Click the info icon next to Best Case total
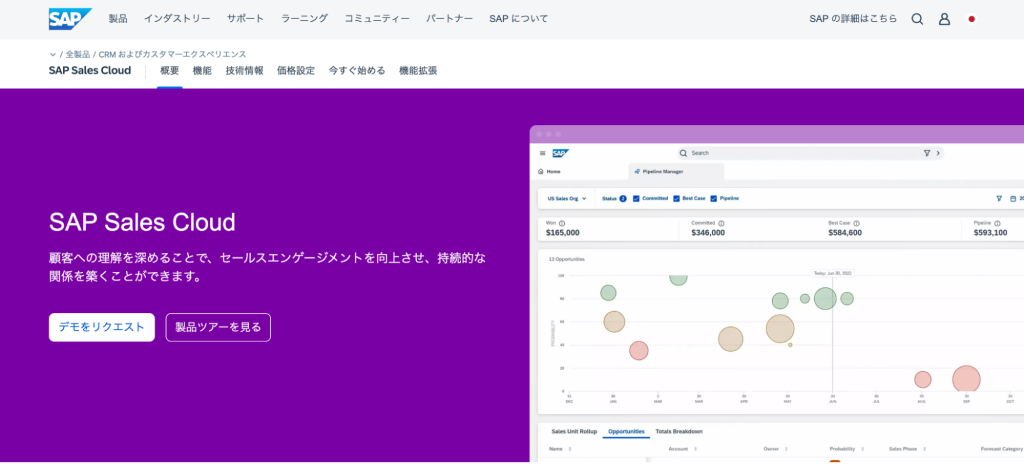The image size is (1024, 475). 856,223
